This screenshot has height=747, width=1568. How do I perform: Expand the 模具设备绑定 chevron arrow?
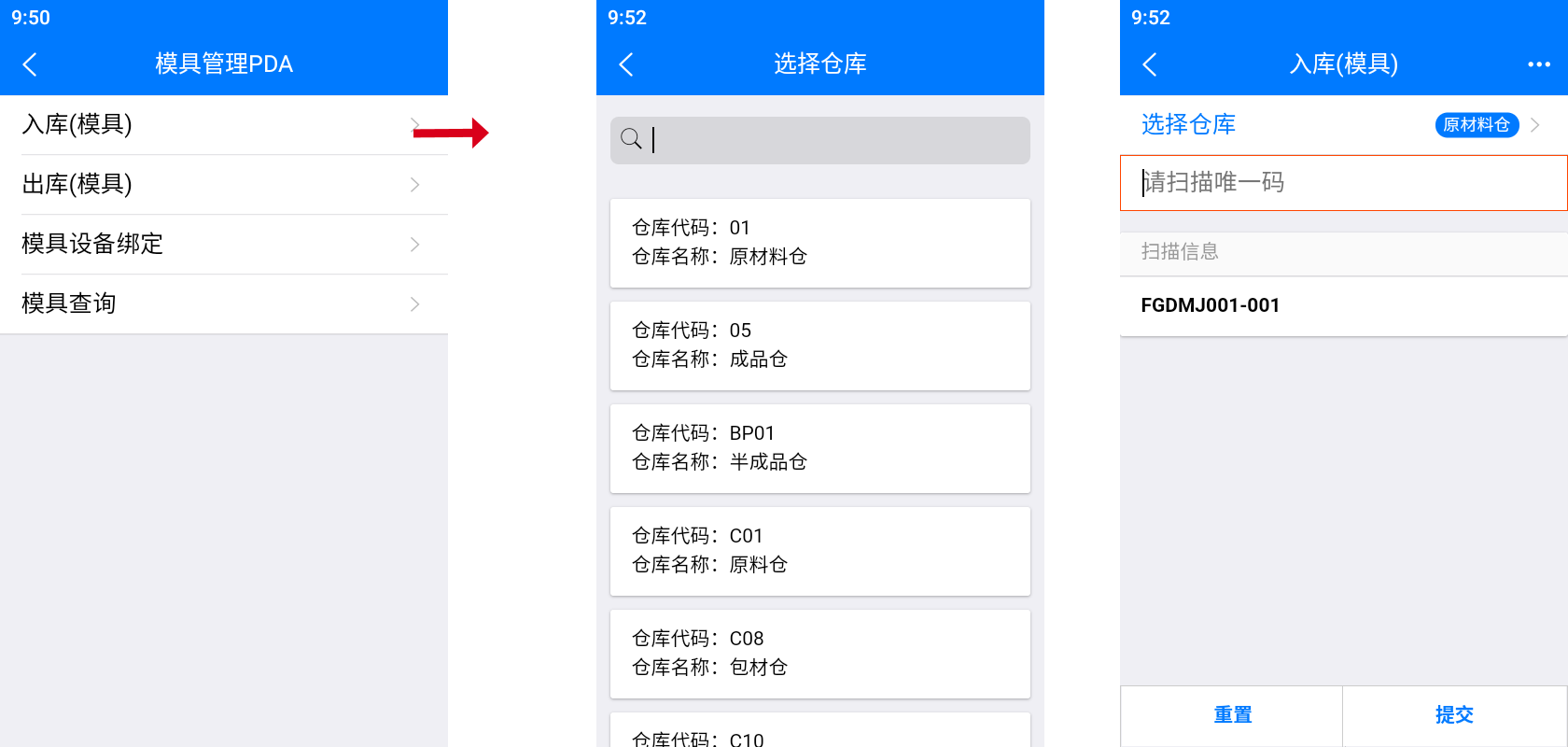tap(415, 245)
